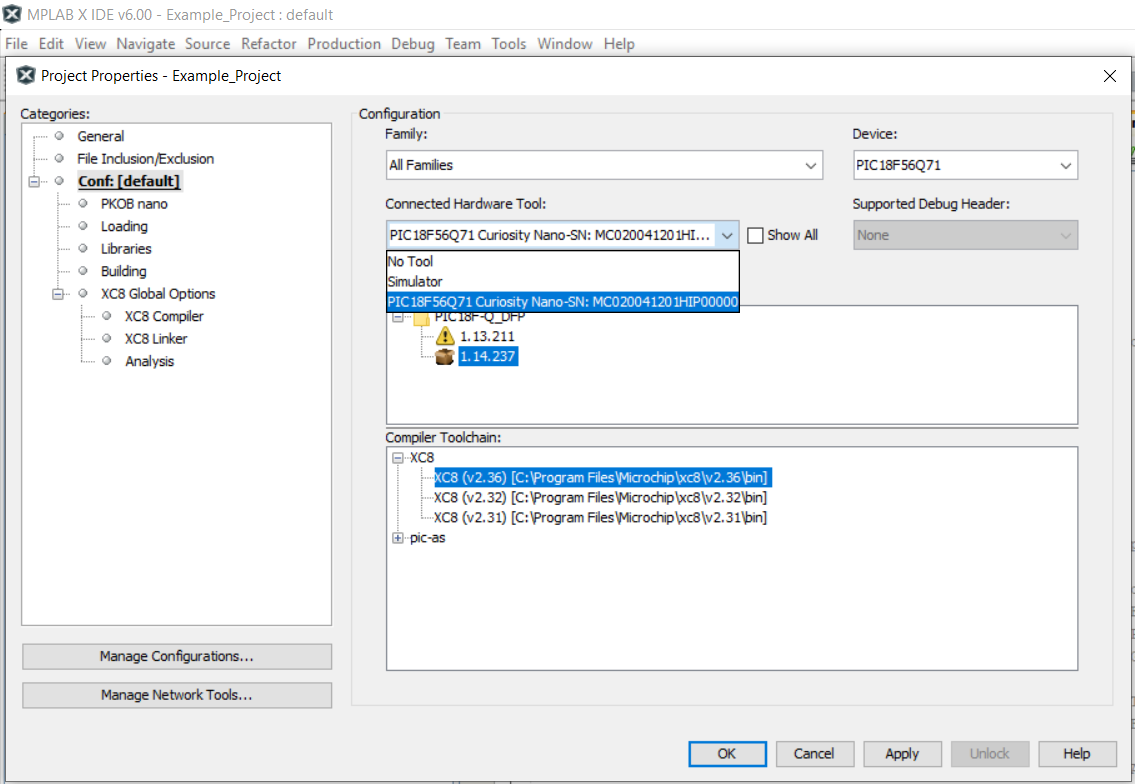Image resolution: width=1135 pixels, height=784 pixels.
Task: Expand the pic-as toolchain node
Action: 398,538
